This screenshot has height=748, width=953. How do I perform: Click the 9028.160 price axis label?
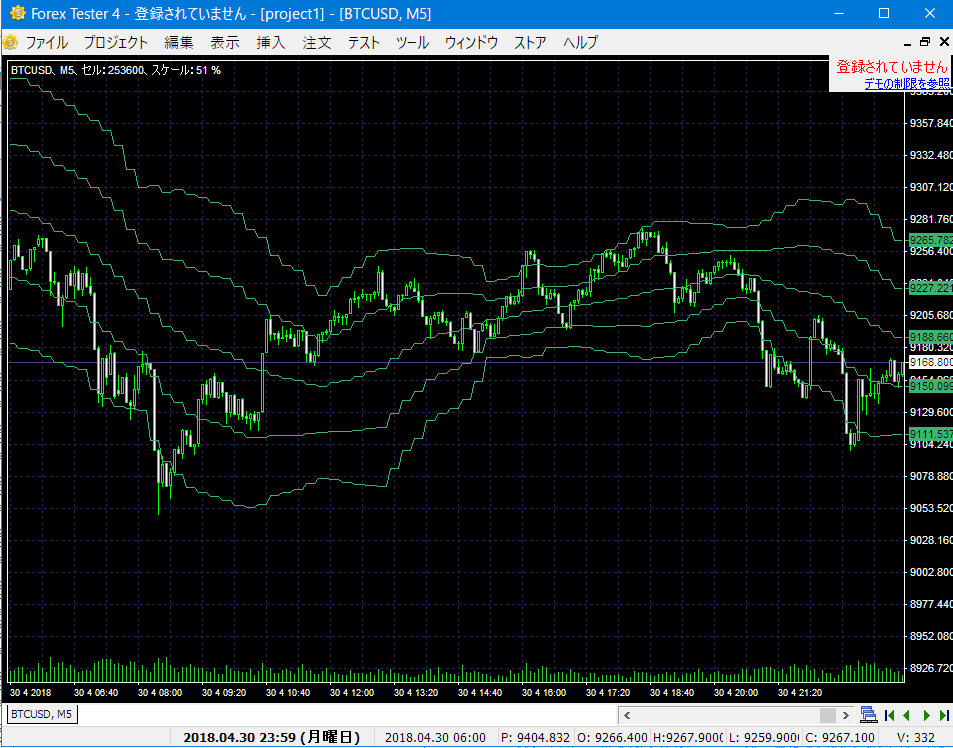[931, 540]
